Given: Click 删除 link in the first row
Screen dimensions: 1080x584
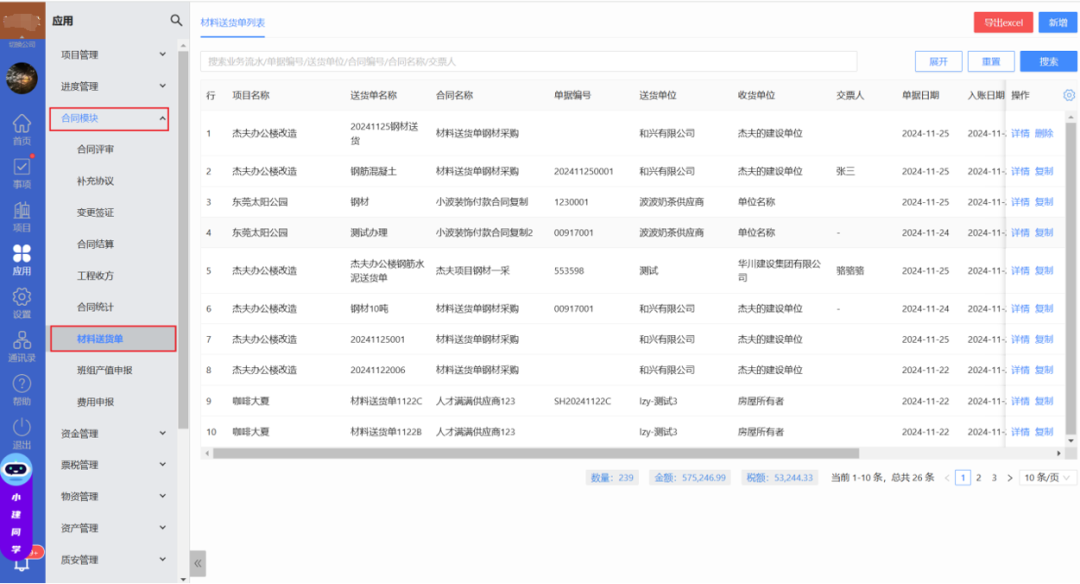Looking at the screenshot, I should point(1044,133).
